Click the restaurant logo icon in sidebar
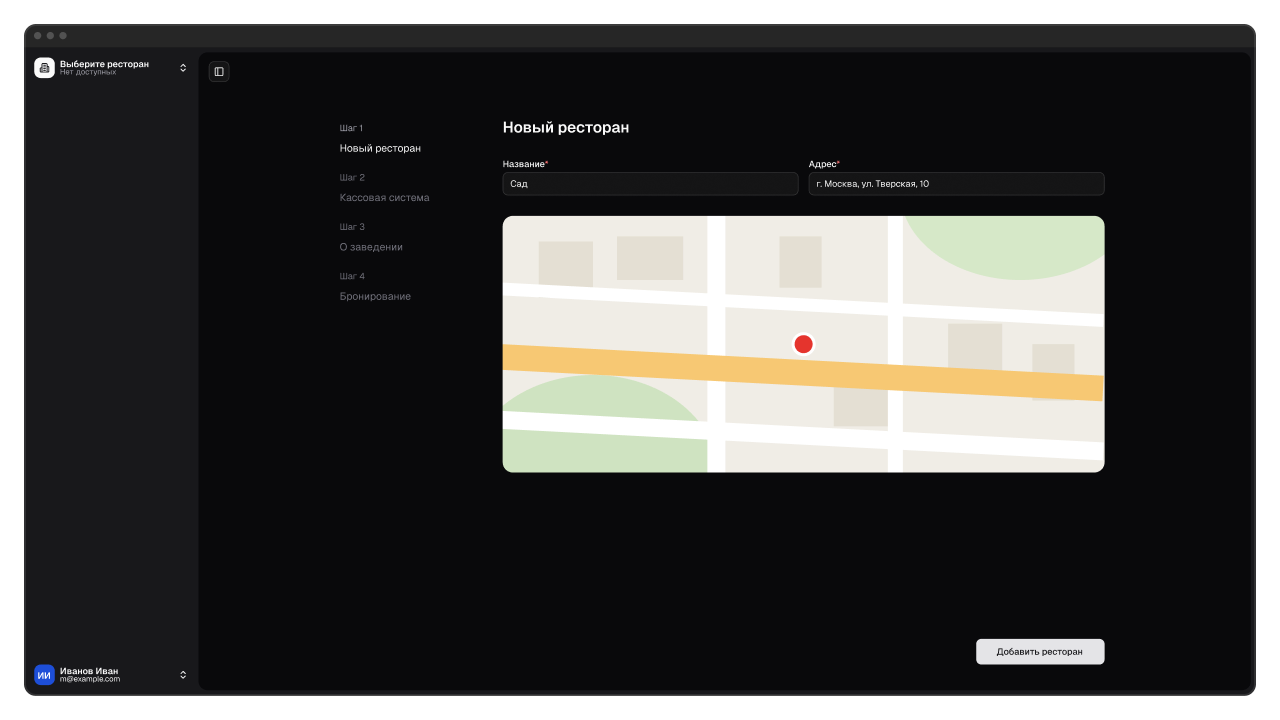1280x720 pixels. point(44,68)
